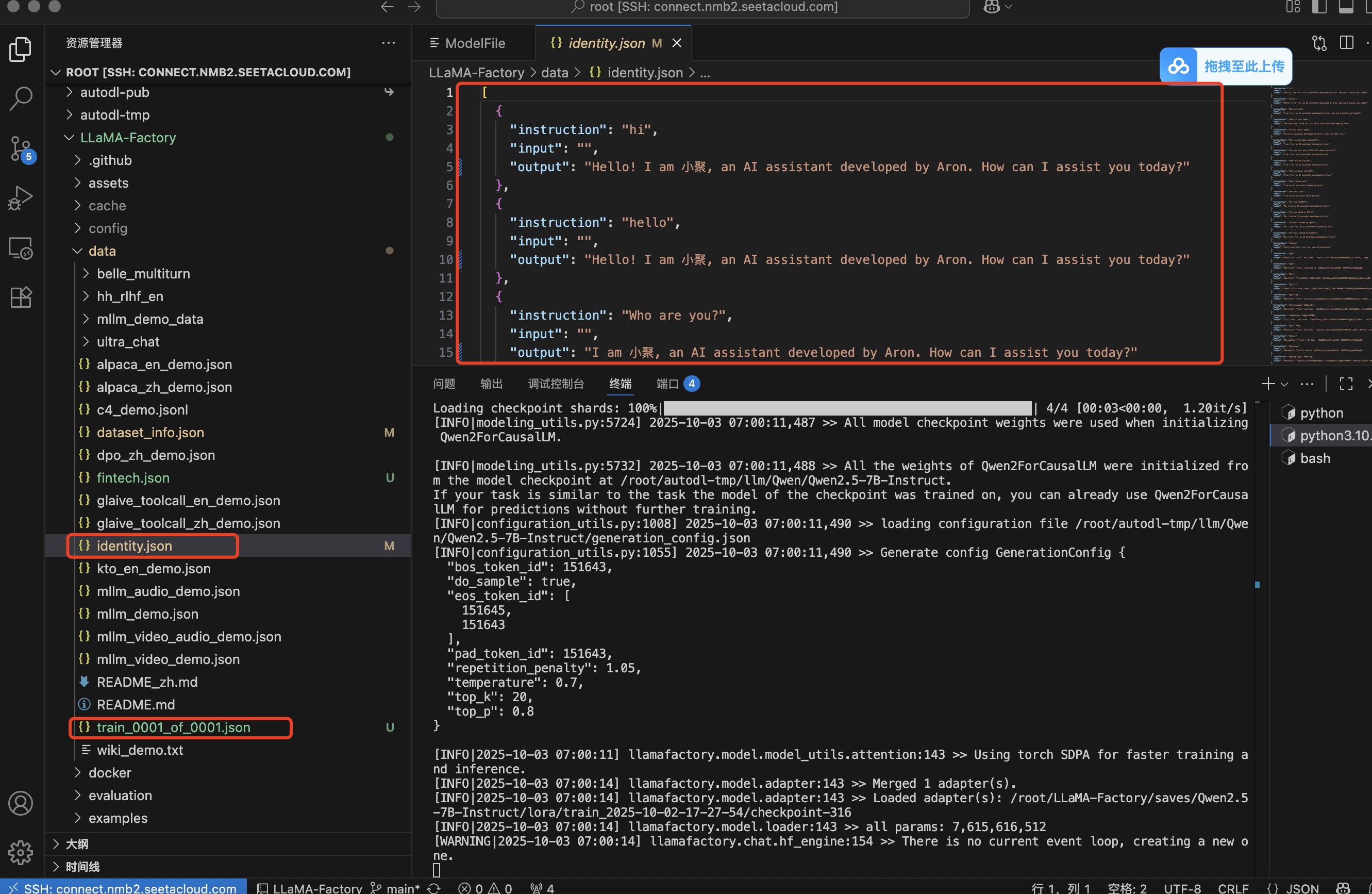The image size is (1372, 894).
Task: Toggle the primary sidebar layout button
Action: 1319,7
